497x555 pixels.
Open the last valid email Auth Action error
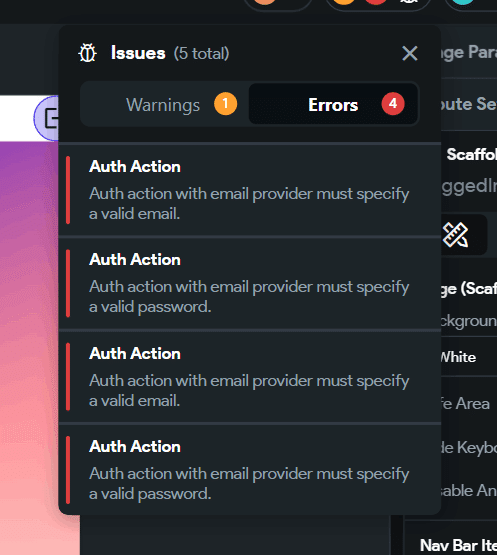250,377
